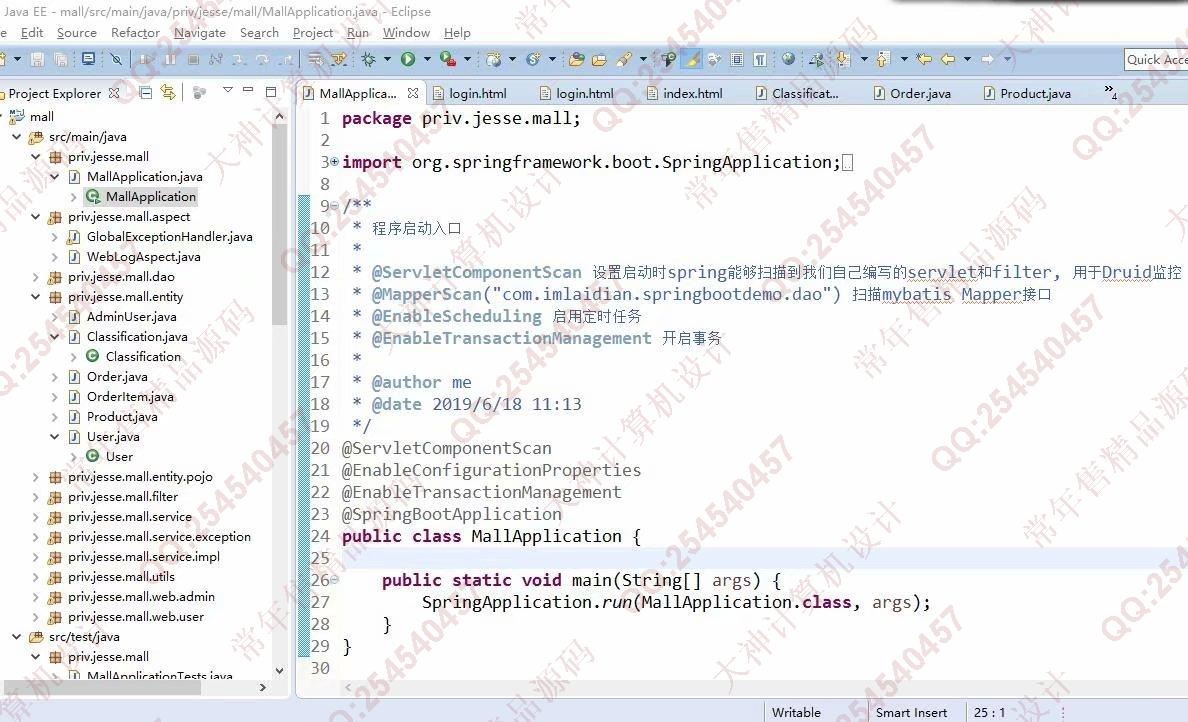Click the Run Last Tool icon with red toolbox
1188x722 pixels.
pyautogui.click(x=449, y=59)
